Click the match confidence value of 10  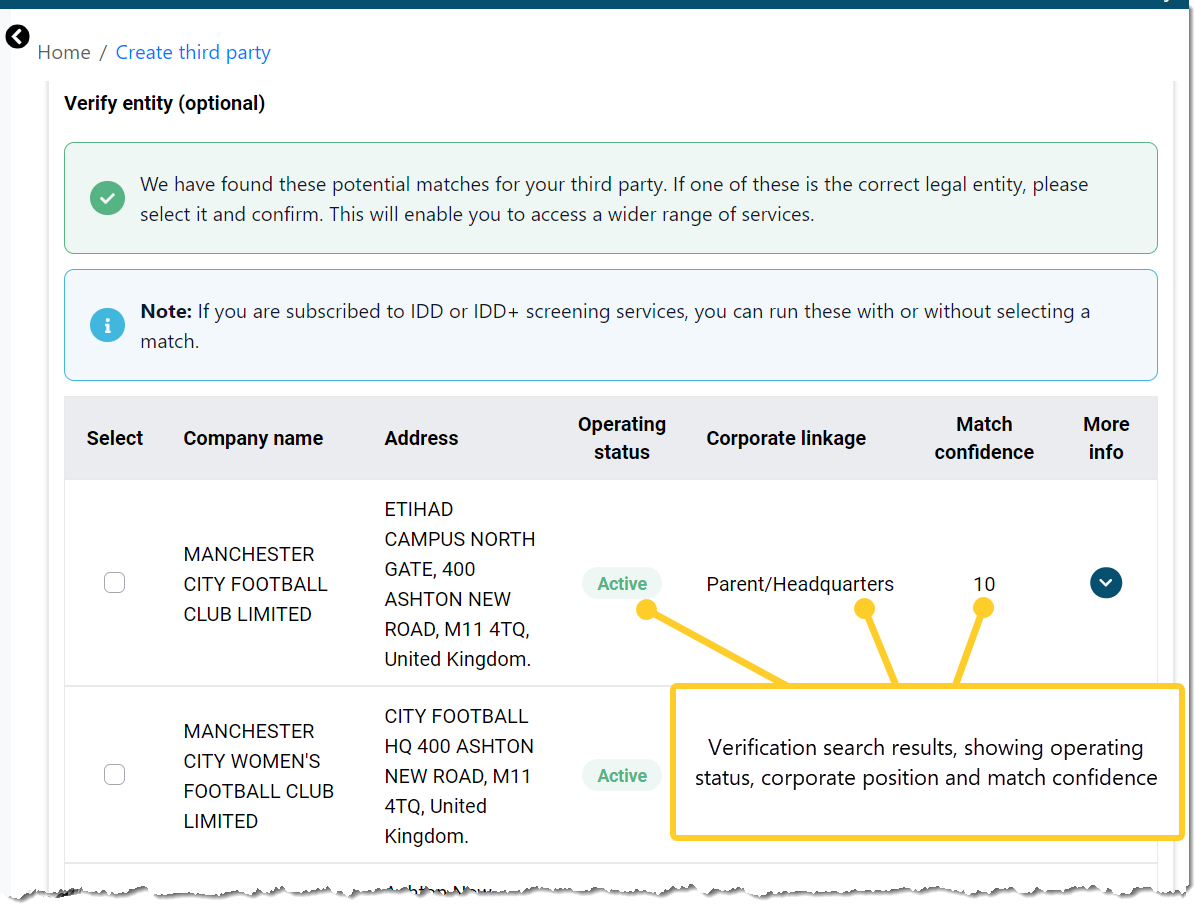[984, 583]
